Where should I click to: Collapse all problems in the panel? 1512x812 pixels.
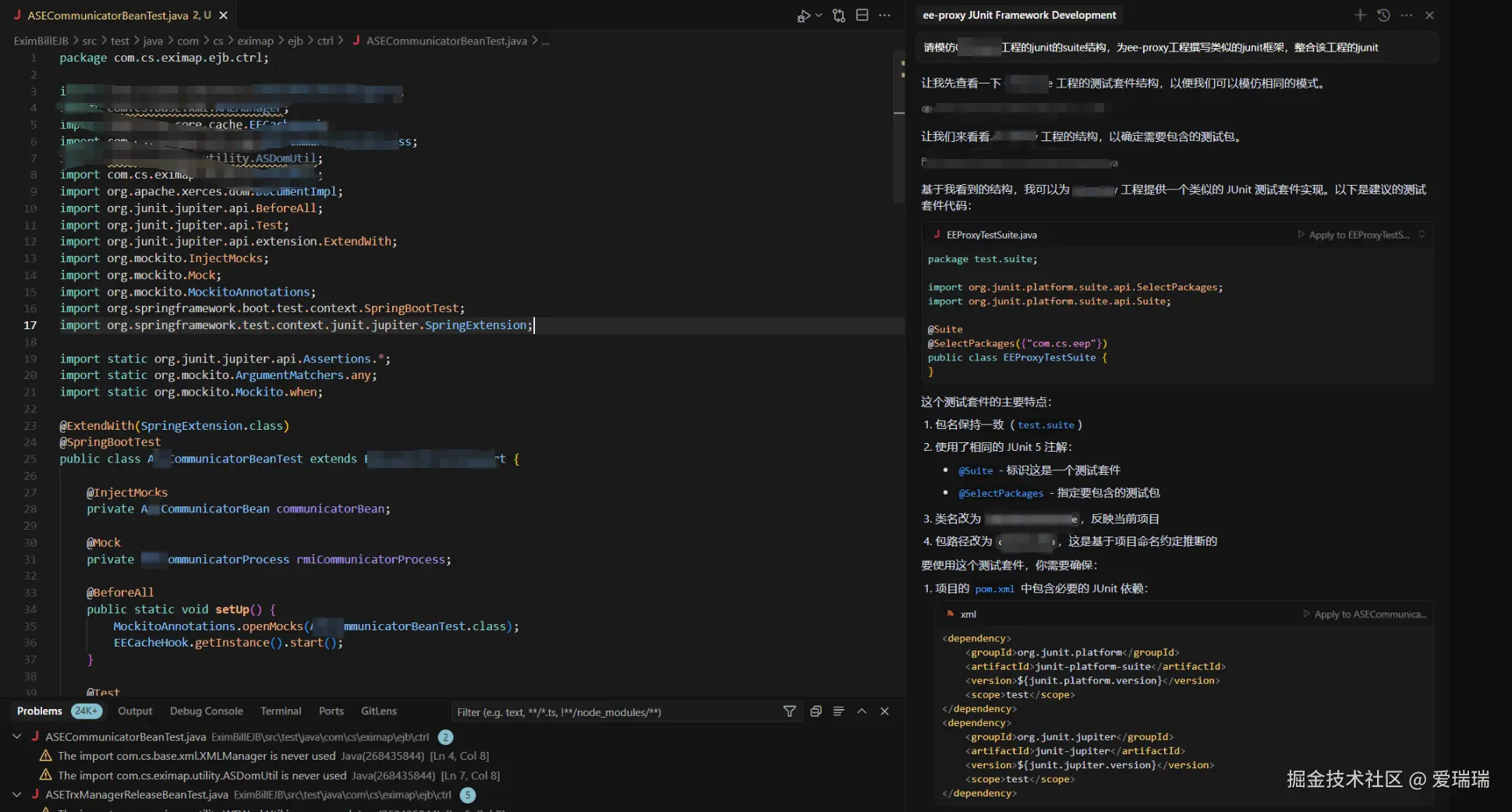coord(816,711)
